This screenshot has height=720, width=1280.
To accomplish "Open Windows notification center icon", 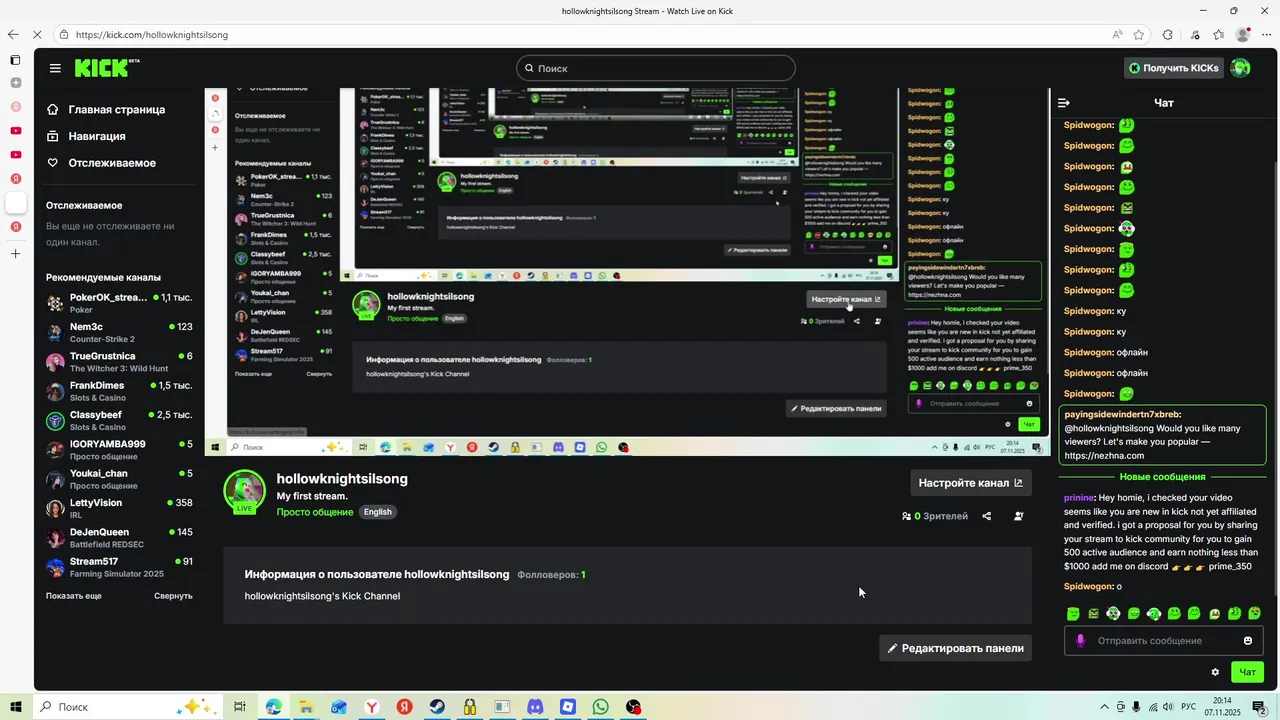I will pos(1260,707).
